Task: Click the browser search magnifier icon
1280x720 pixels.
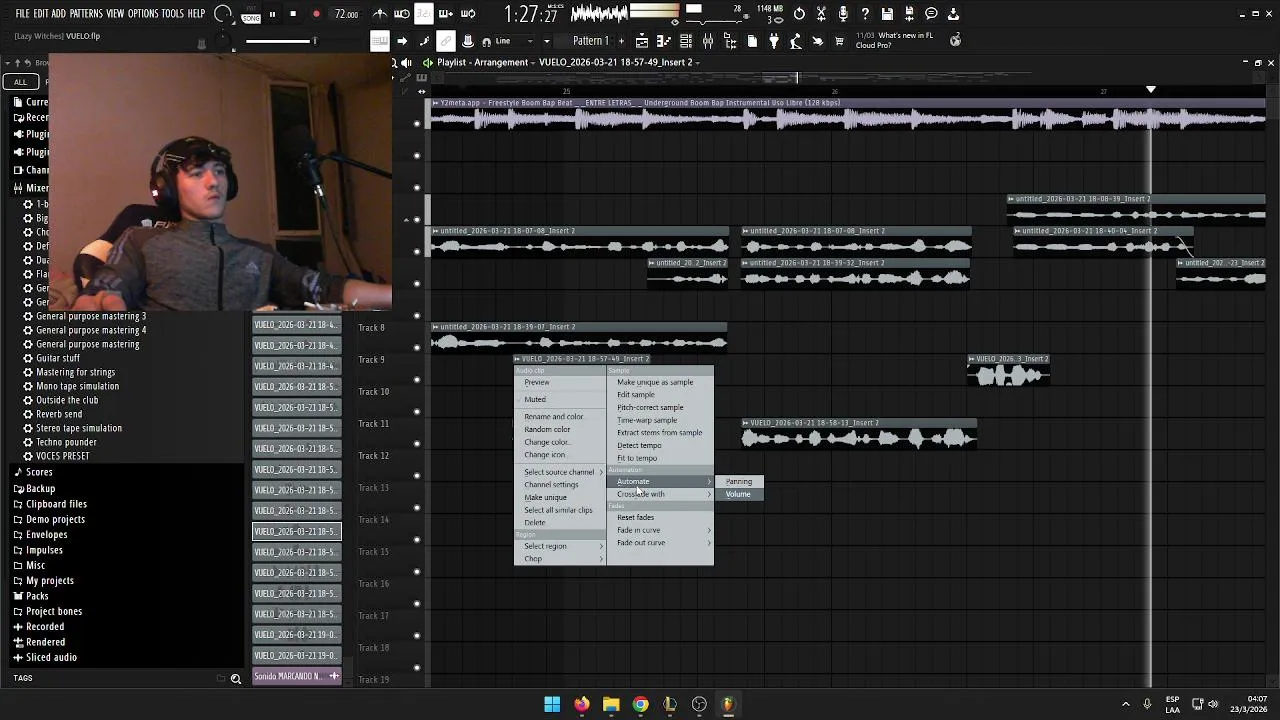Action: point(236,679)
